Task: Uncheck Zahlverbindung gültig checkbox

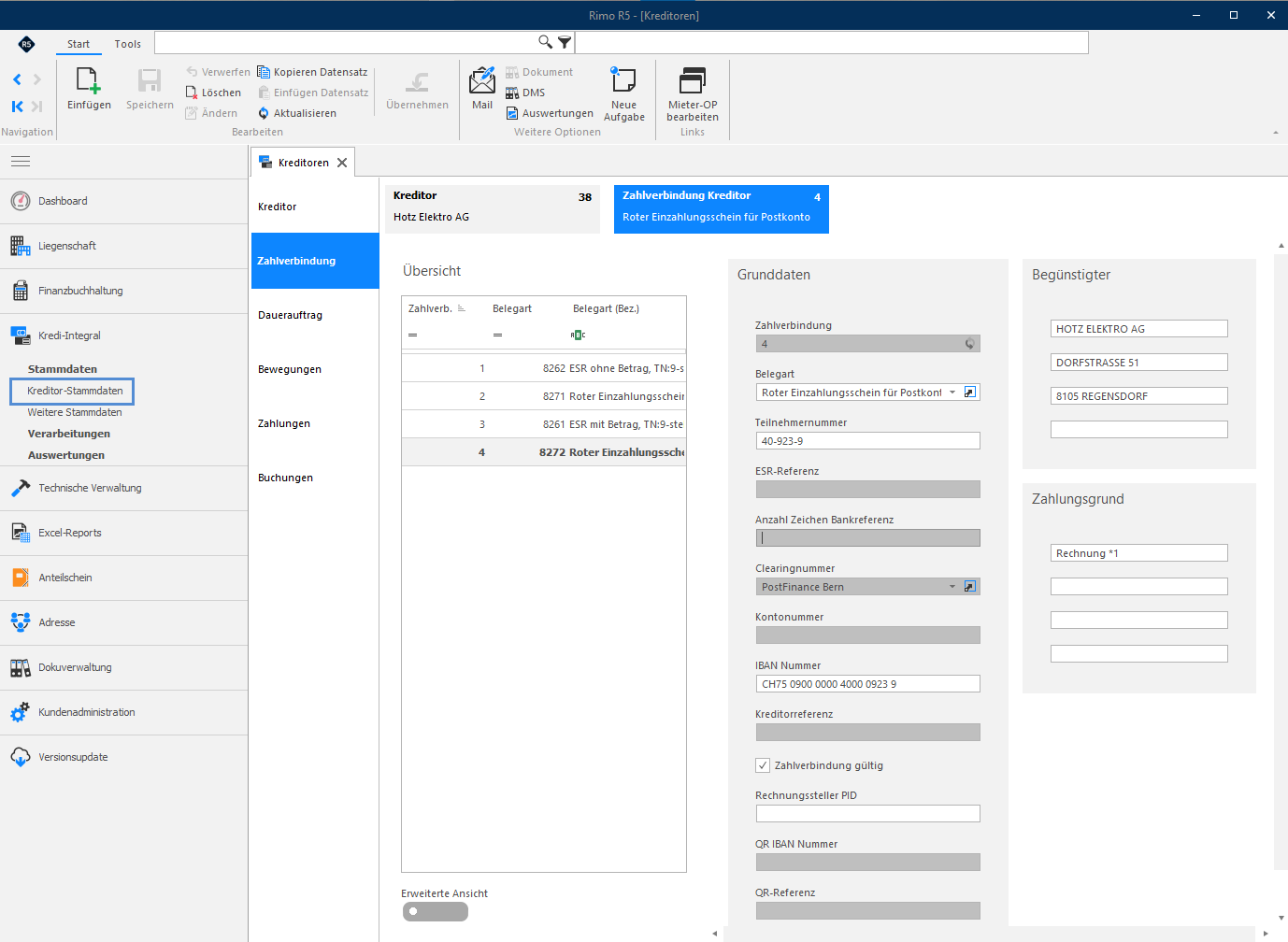Action: (763, 765)
